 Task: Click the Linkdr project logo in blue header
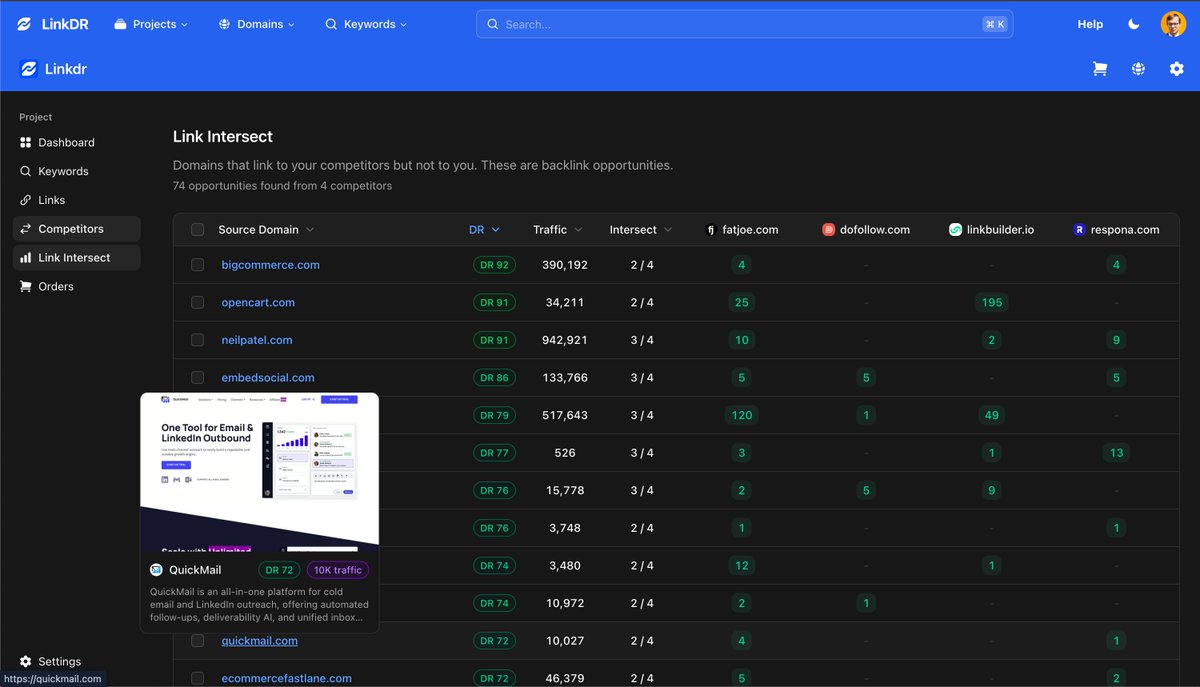coord(28,69)
